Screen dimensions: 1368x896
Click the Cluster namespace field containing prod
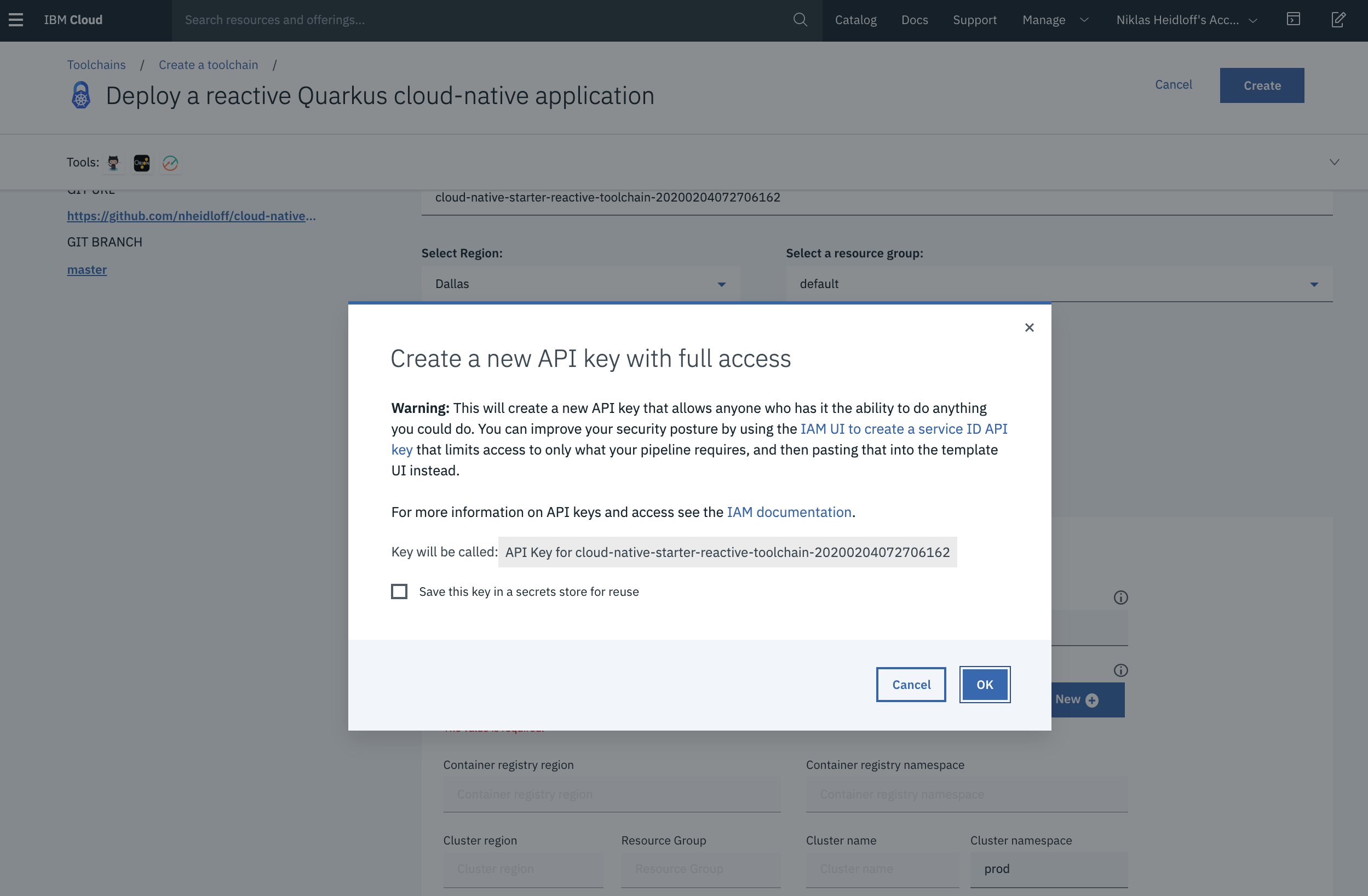click(x=1048, y=869)
